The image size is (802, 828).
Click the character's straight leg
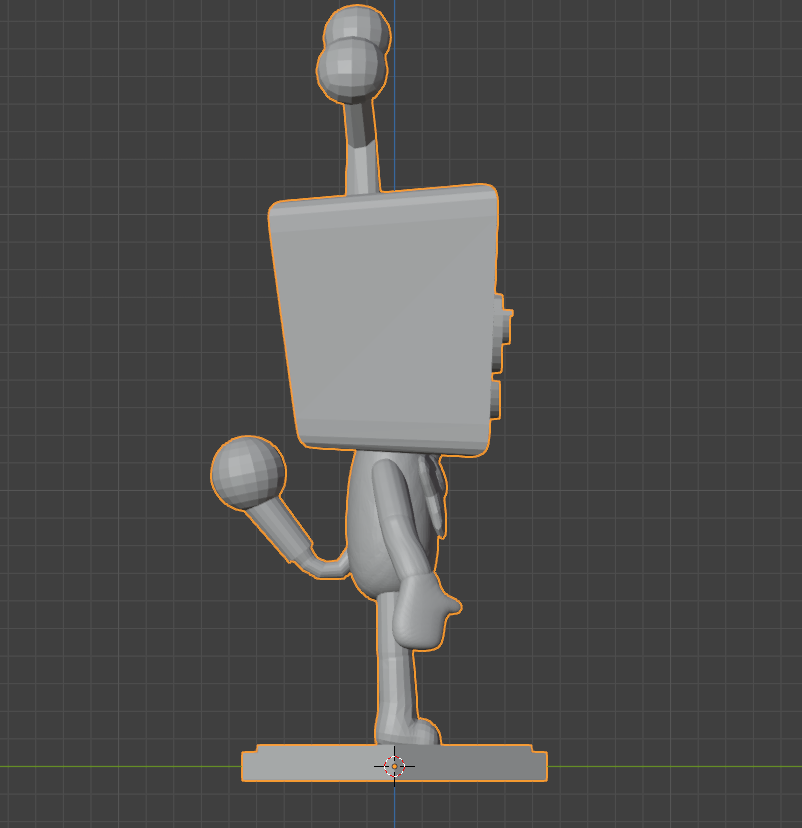393,680
